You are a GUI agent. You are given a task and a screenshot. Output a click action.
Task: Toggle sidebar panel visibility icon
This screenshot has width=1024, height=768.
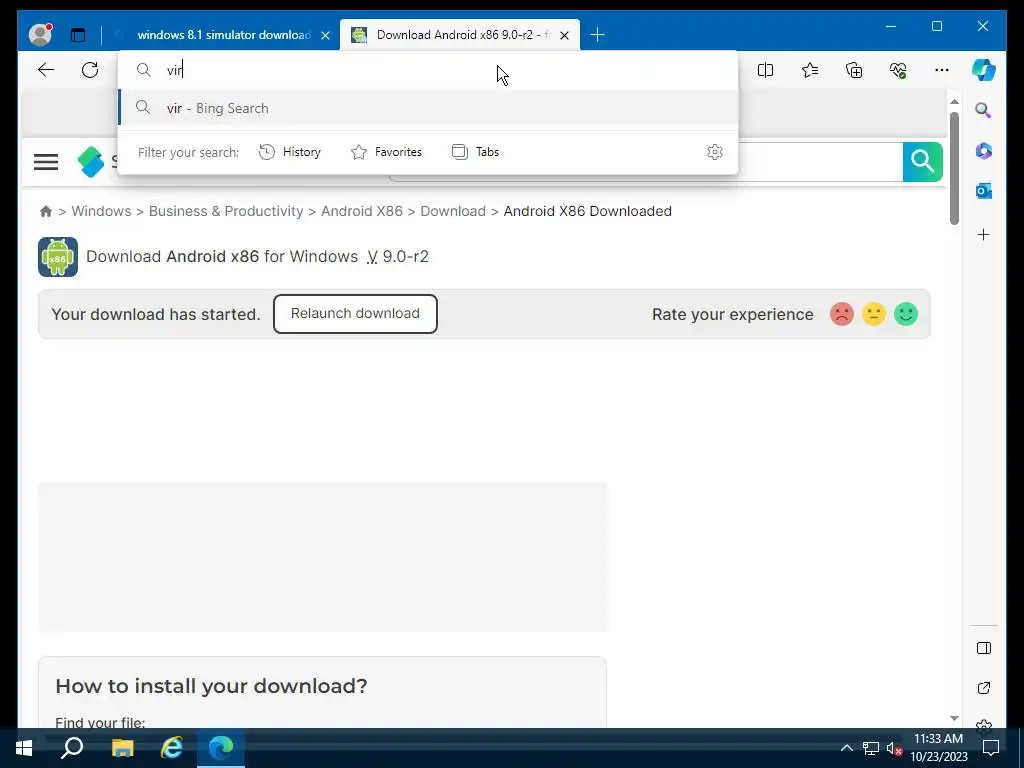[x=984, y=648]
